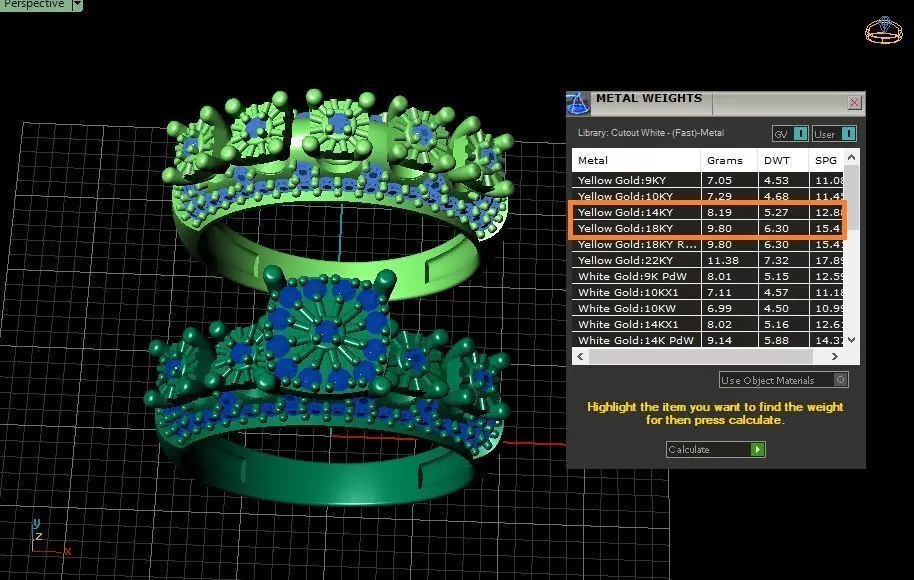Image resolution: width=914 pixels, height=580 pixels.
Task: Click the 8.19 grams value
Action: pyautogui.click(x=719, y=212)
